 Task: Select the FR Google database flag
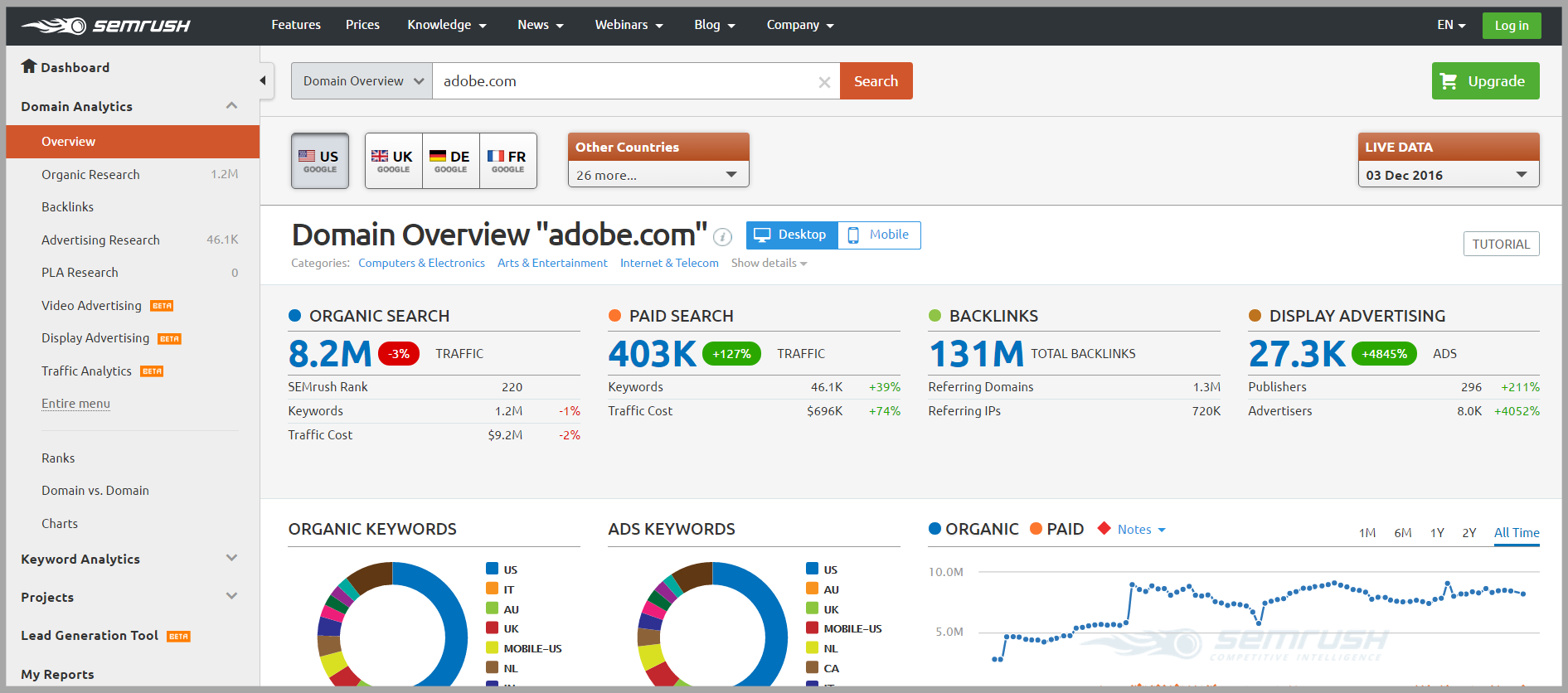click(x=508, y=161)
